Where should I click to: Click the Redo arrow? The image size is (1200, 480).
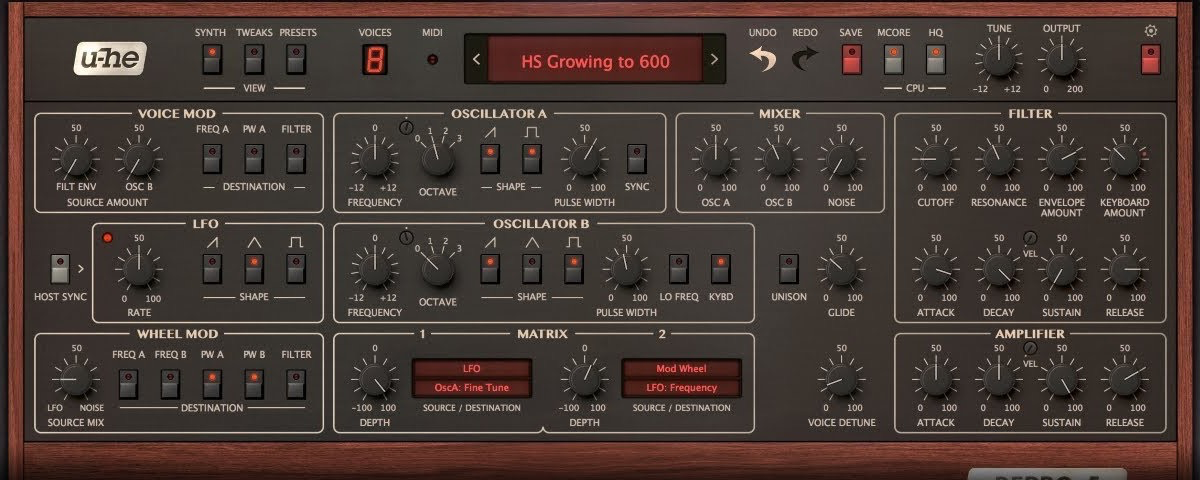(x=805, y=61)
